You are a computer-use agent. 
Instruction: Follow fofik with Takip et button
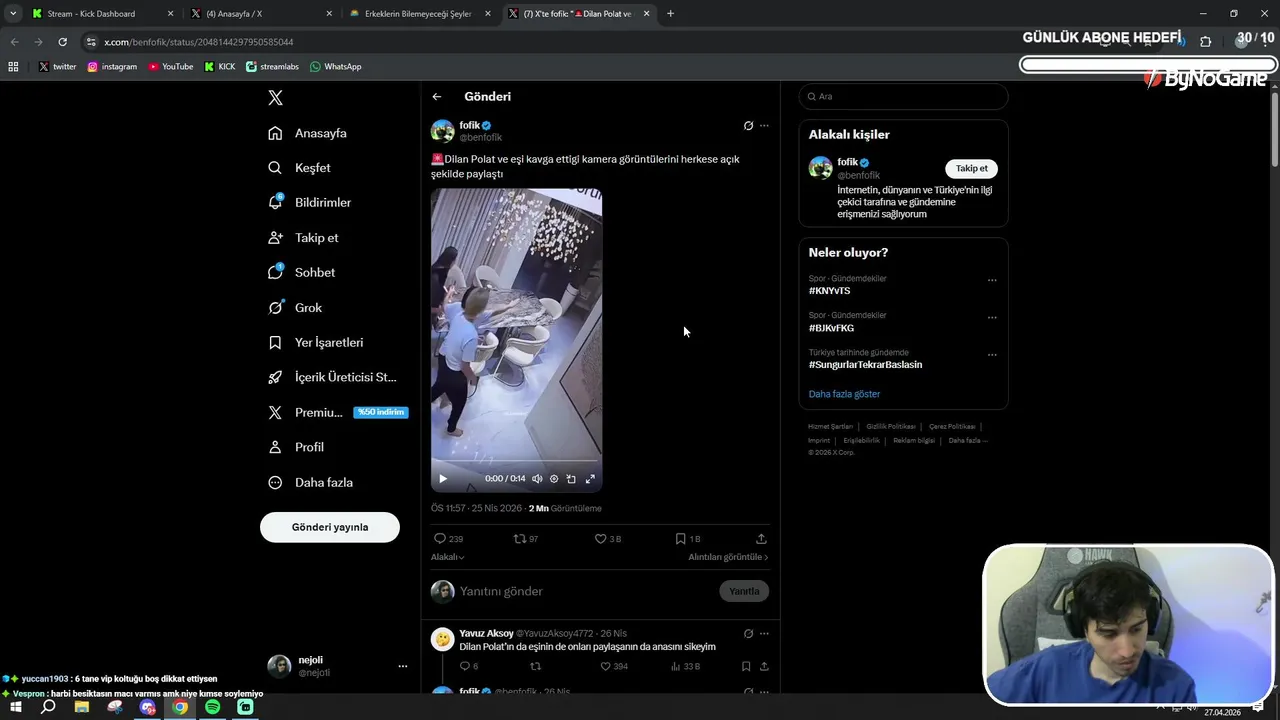[x=971, y=168]
